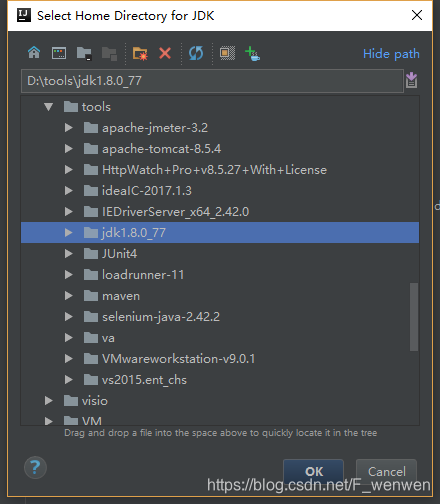
Task: Select the va folder name
Action: tap(108, 338)
